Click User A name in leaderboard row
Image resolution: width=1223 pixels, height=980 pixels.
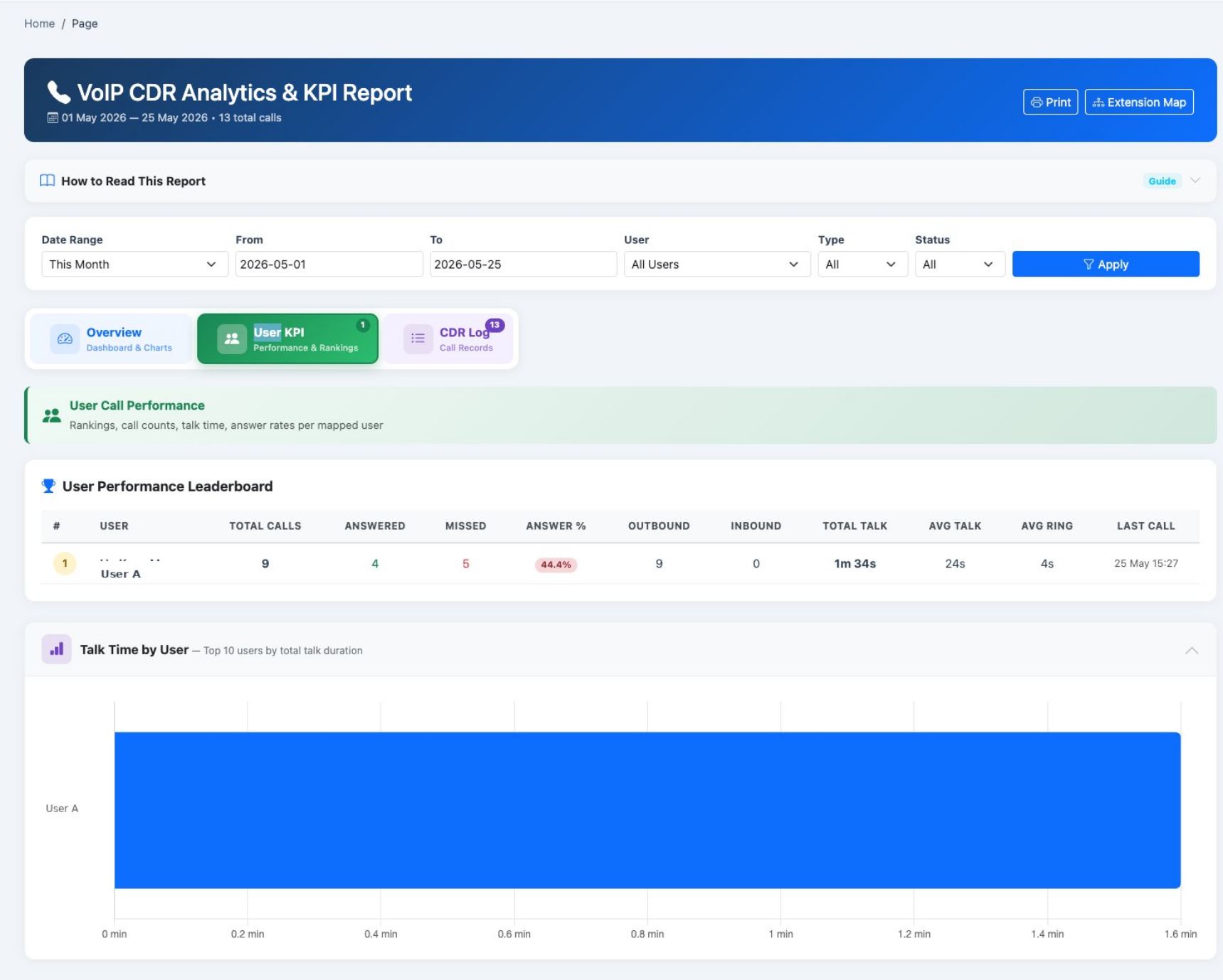tap(121, 574)
